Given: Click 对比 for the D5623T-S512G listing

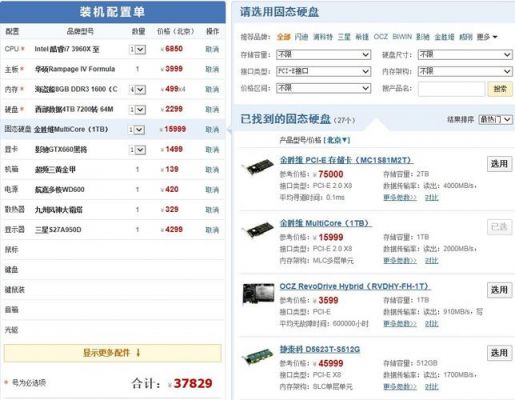Looking at the screenshot, I should [432, 387].
